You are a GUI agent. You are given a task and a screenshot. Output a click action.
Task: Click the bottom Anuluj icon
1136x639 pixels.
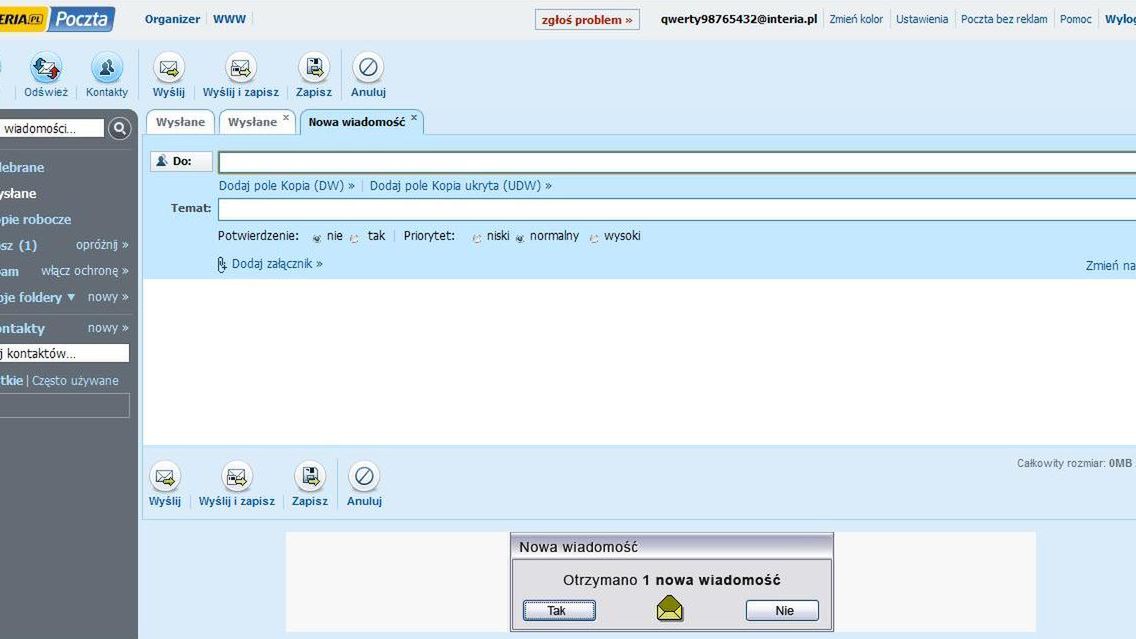(364, 477)
